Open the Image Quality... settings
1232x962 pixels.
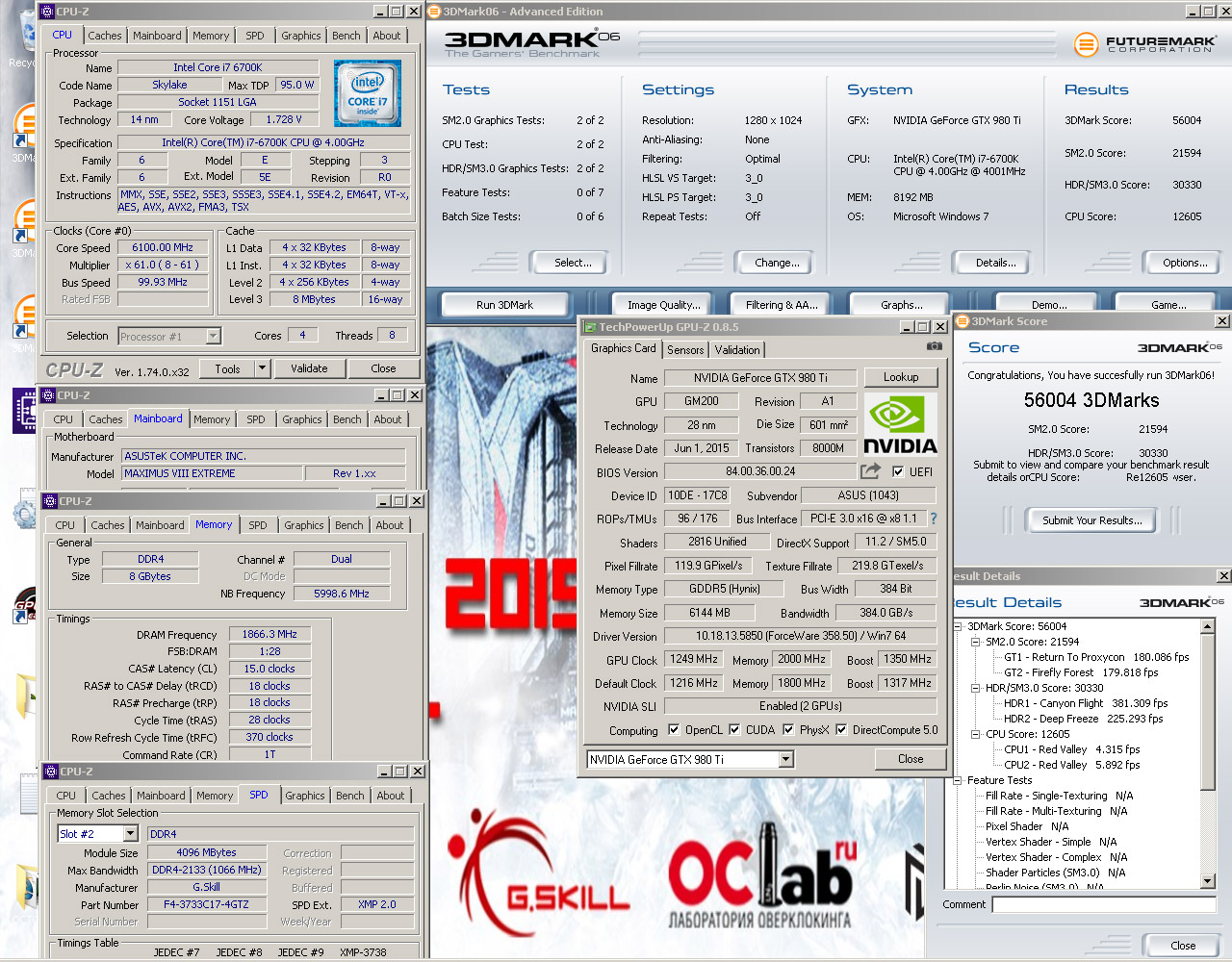coord(664,305)
